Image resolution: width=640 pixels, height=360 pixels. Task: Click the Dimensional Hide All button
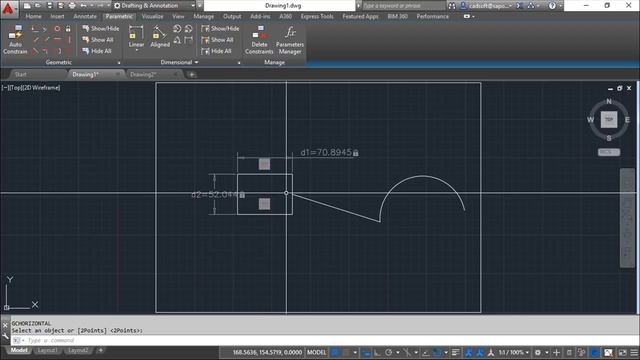tap(216, 51)
